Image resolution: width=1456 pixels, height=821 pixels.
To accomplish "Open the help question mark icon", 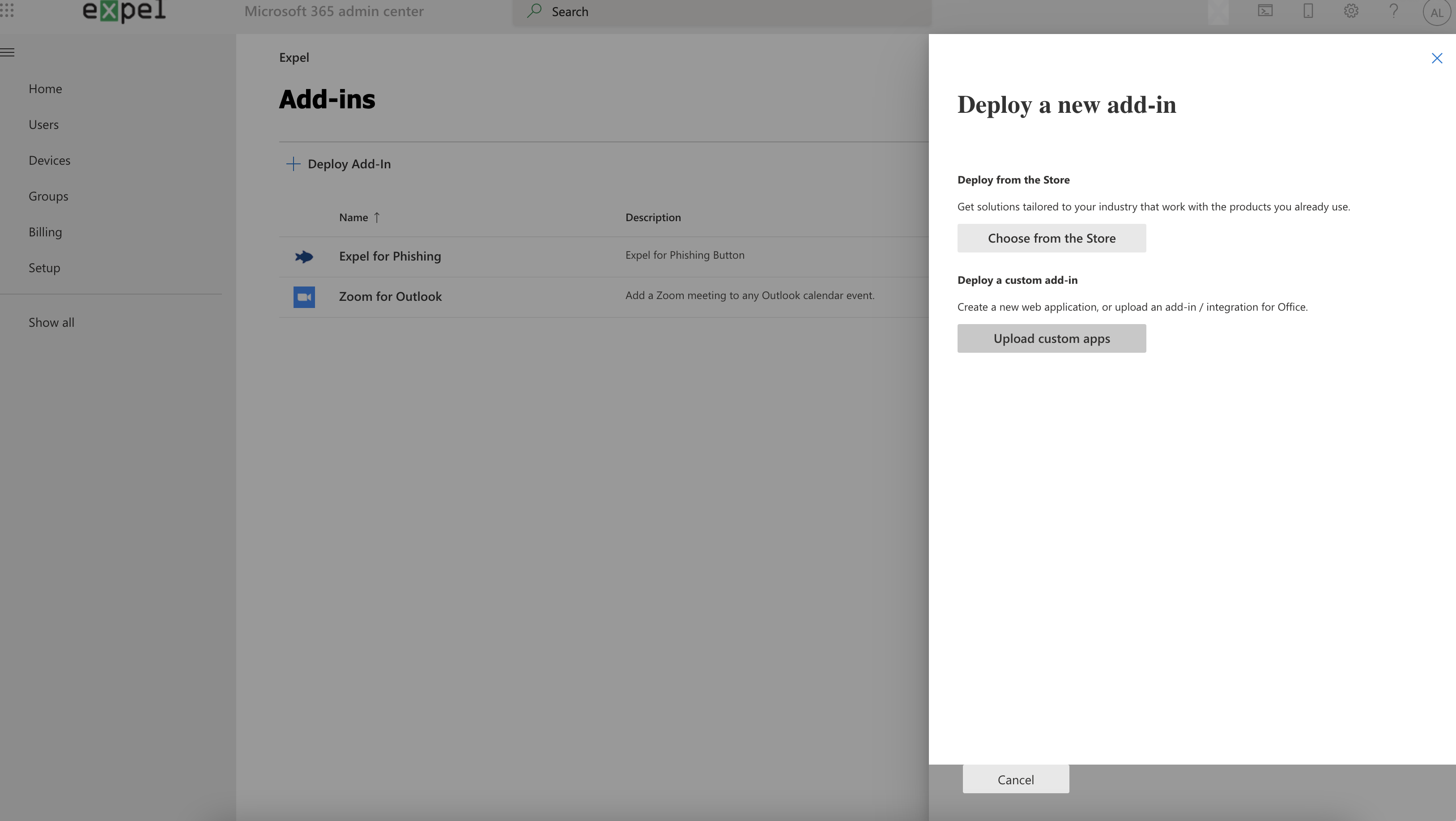I will [x=1394, y=11].
